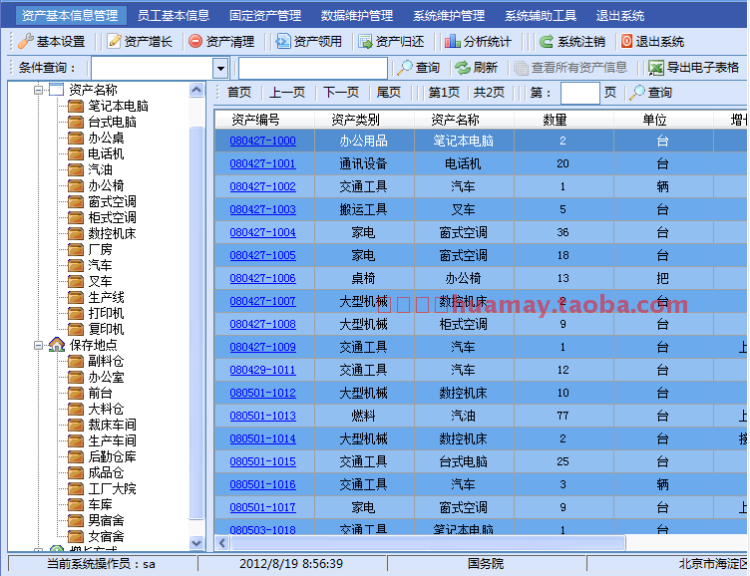Go to 下一页 next page
750x576 pixels.
pos(341,92)
